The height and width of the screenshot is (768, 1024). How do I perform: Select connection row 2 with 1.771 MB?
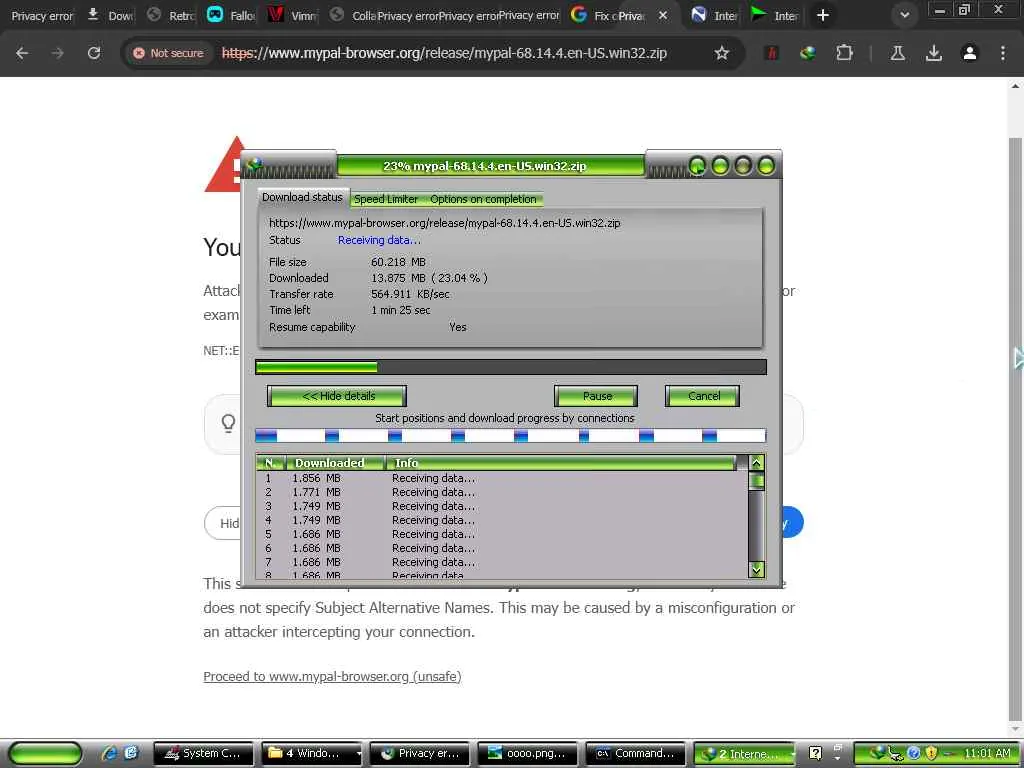[502, 492]
